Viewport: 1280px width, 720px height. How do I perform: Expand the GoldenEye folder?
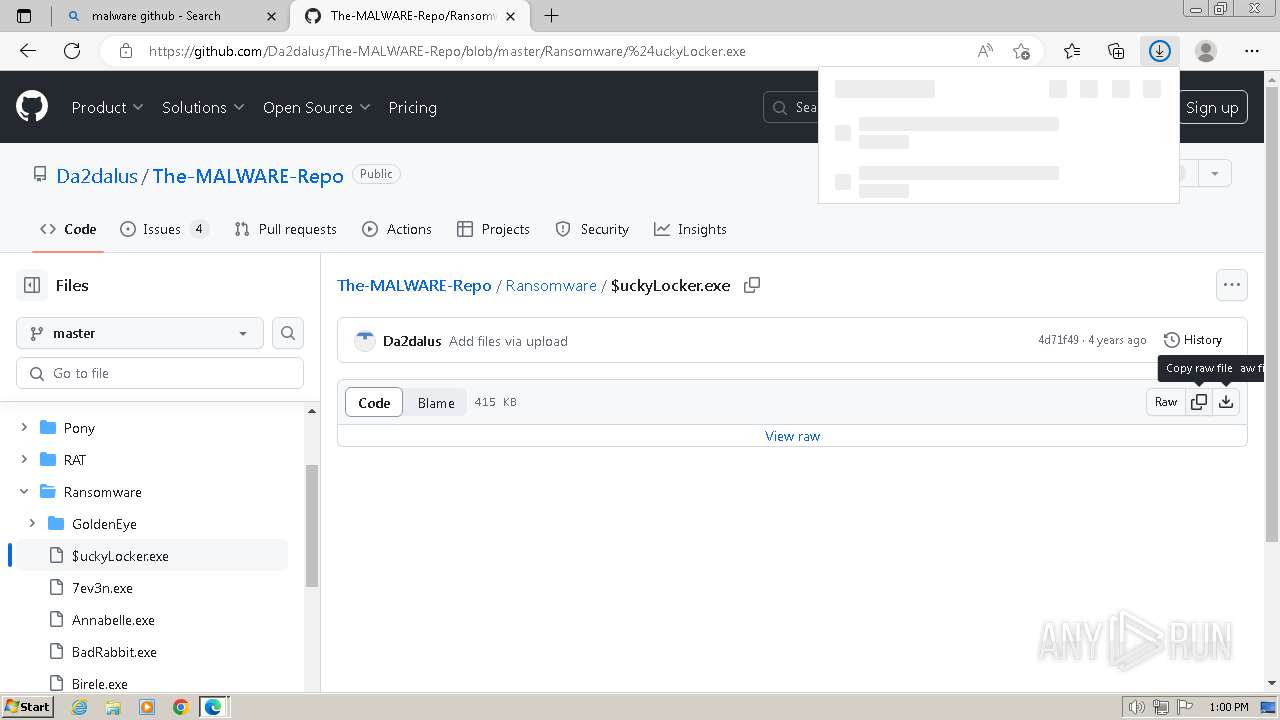coord(32,523)
